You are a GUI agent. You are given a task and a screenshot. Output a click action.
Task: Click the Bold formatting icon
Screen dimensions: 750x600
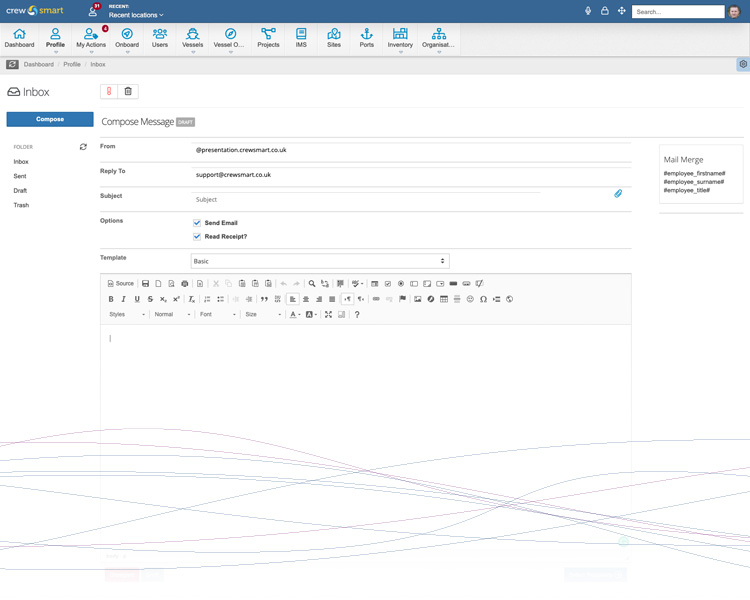coord(111,299)
